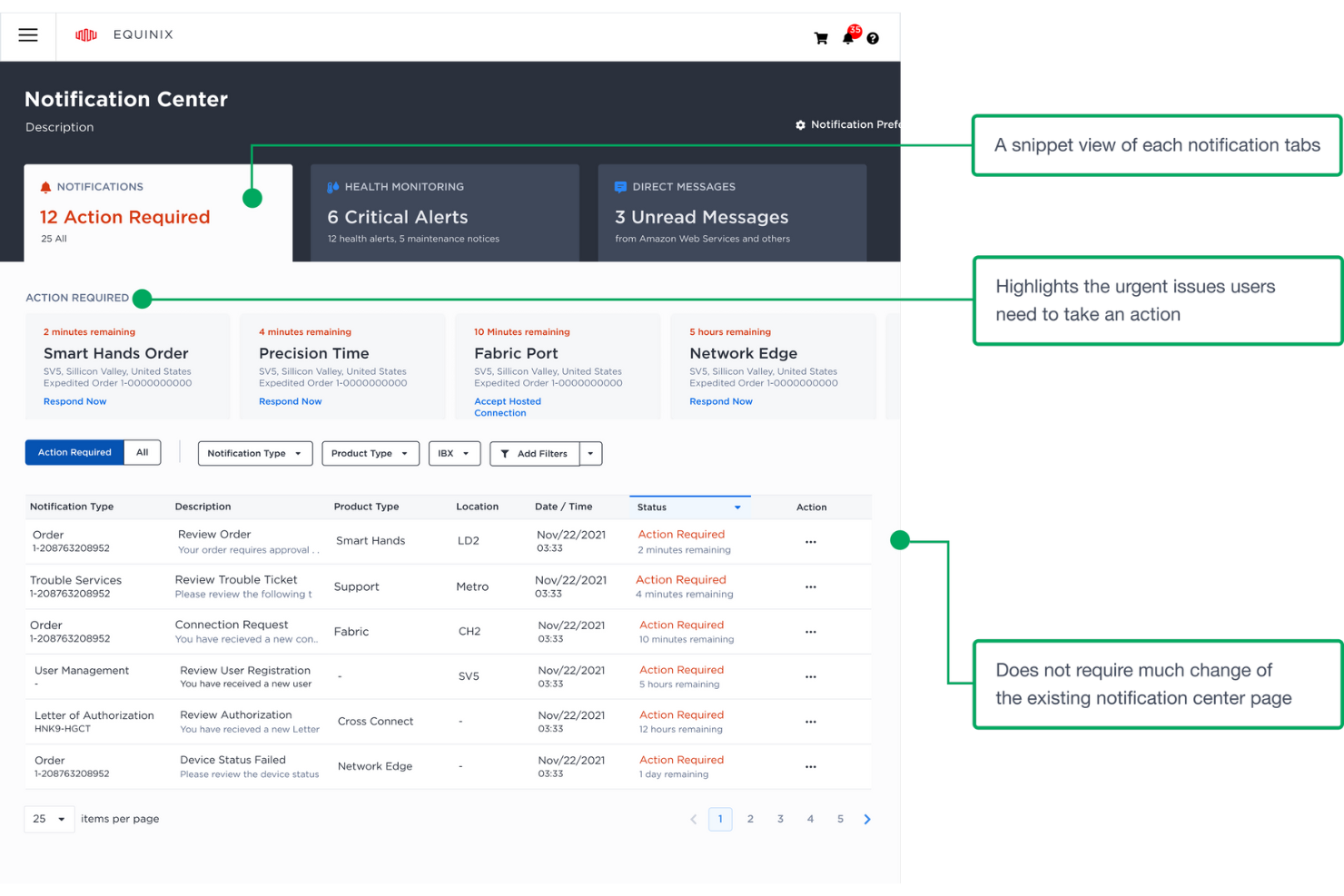The width and height of the screenshot is (1344, 896).
Task: Click the Equinix logo
Action: click(124, 34)
